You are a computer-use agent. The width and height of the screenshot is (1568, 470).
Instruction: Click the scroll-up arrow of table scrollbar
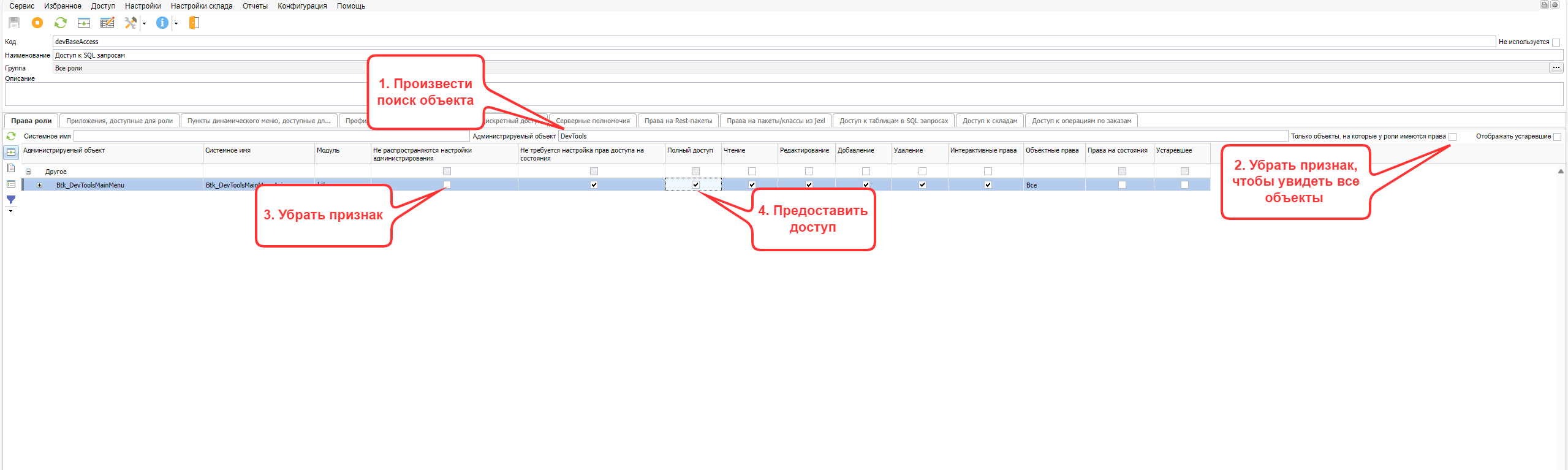[x=1560, y=172]
